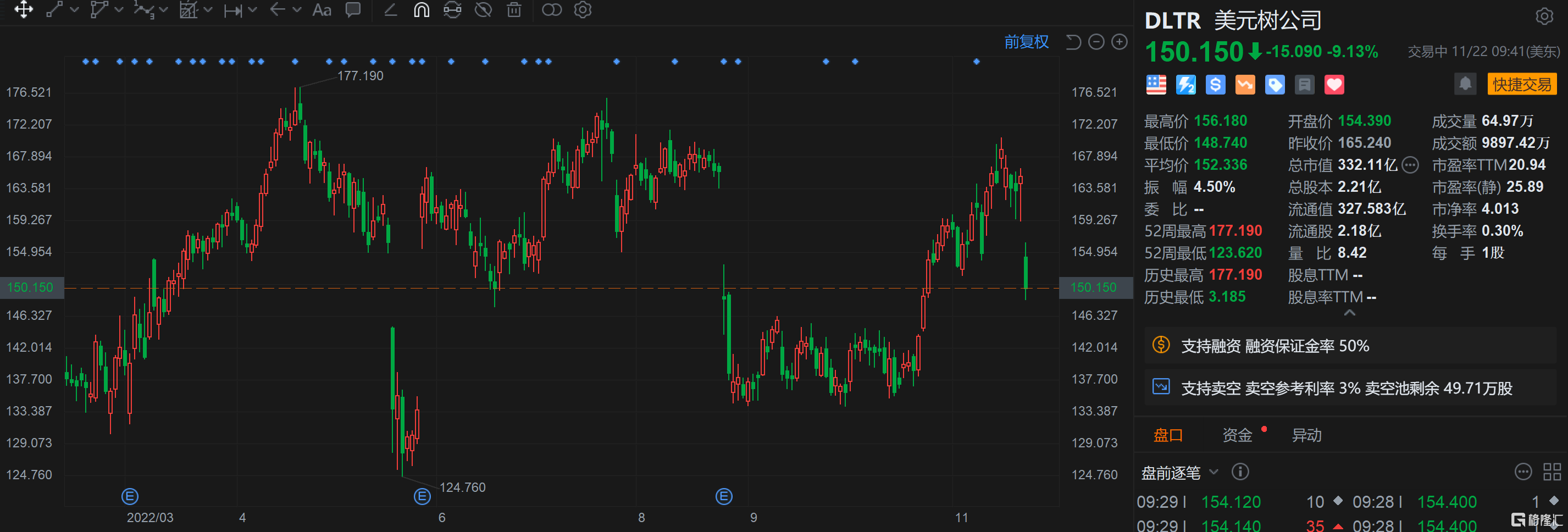The image size is (1568, 532).
Task: Click the late-May earnings E marker
Action: (x=422, y=497)
